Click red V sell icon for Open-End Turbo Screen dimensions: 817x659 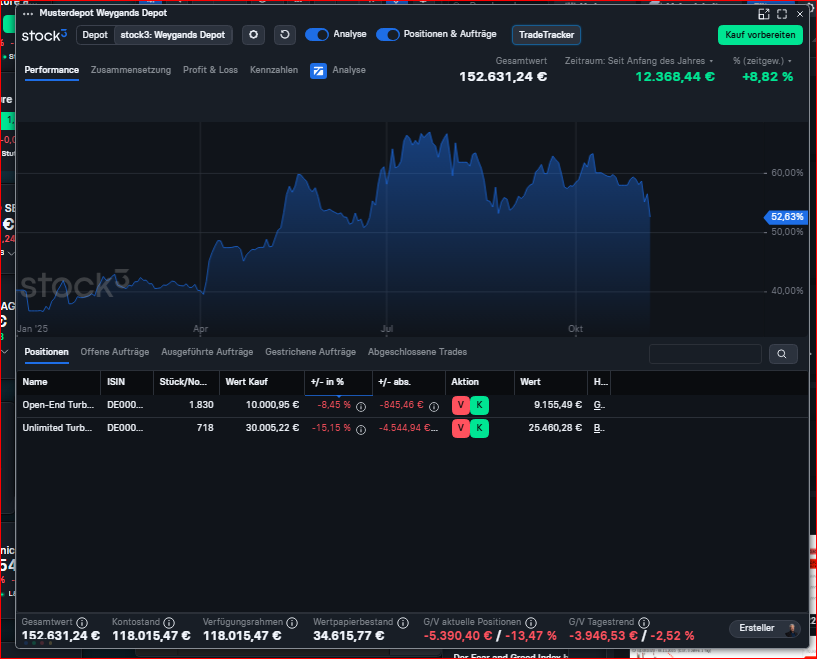tap(460, 405)
